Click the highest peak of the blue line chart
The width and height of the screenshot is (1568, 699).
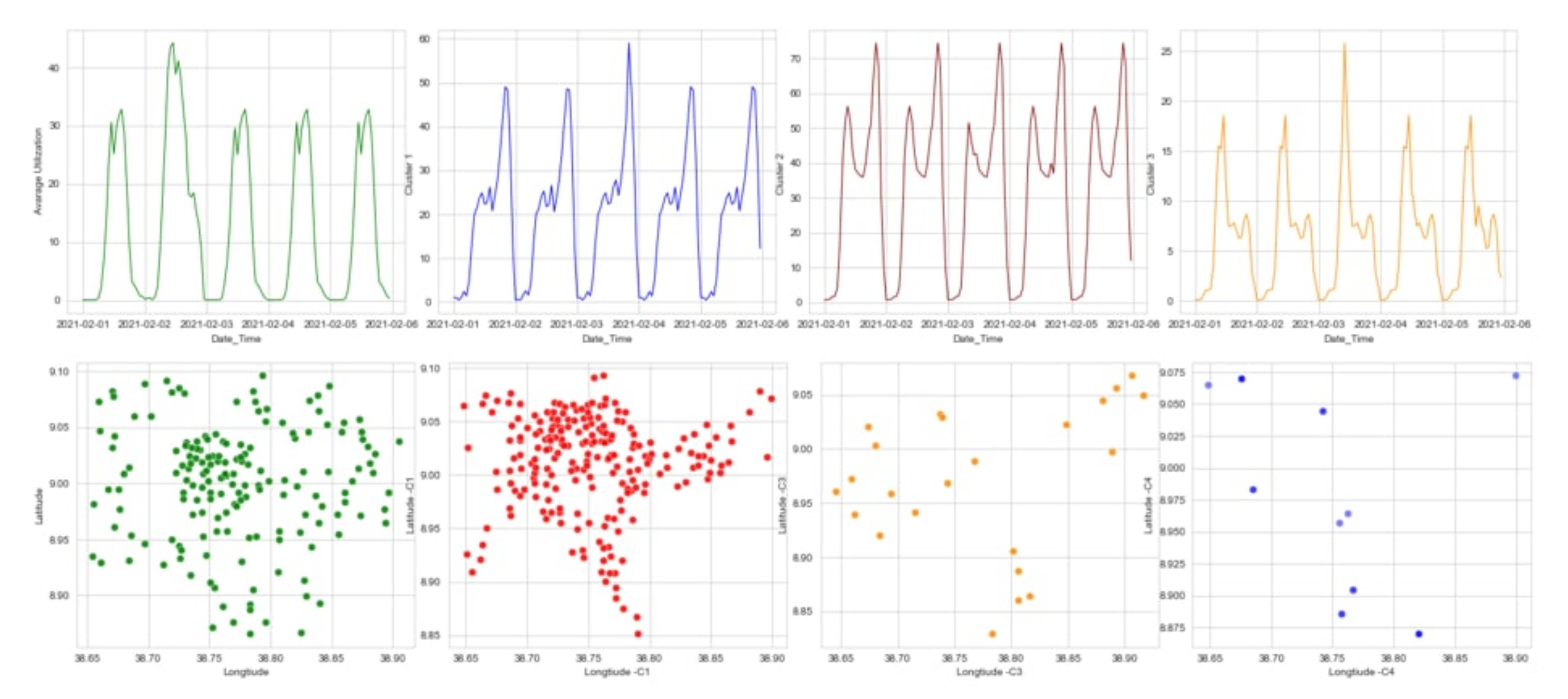click(x=629, y=44)
